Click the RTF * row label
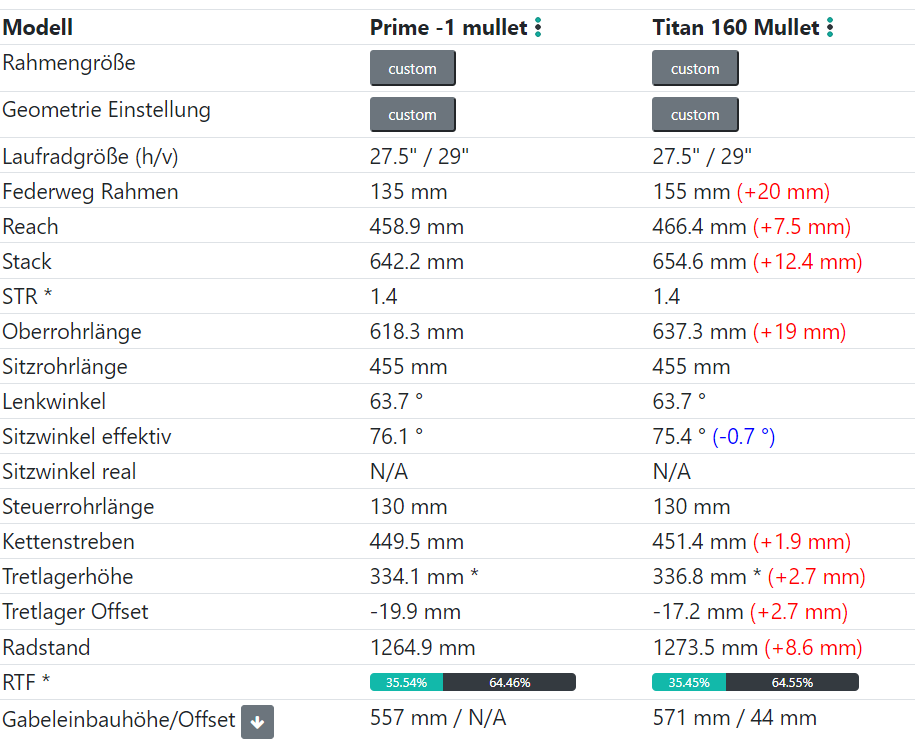 (x=27, y=683)
